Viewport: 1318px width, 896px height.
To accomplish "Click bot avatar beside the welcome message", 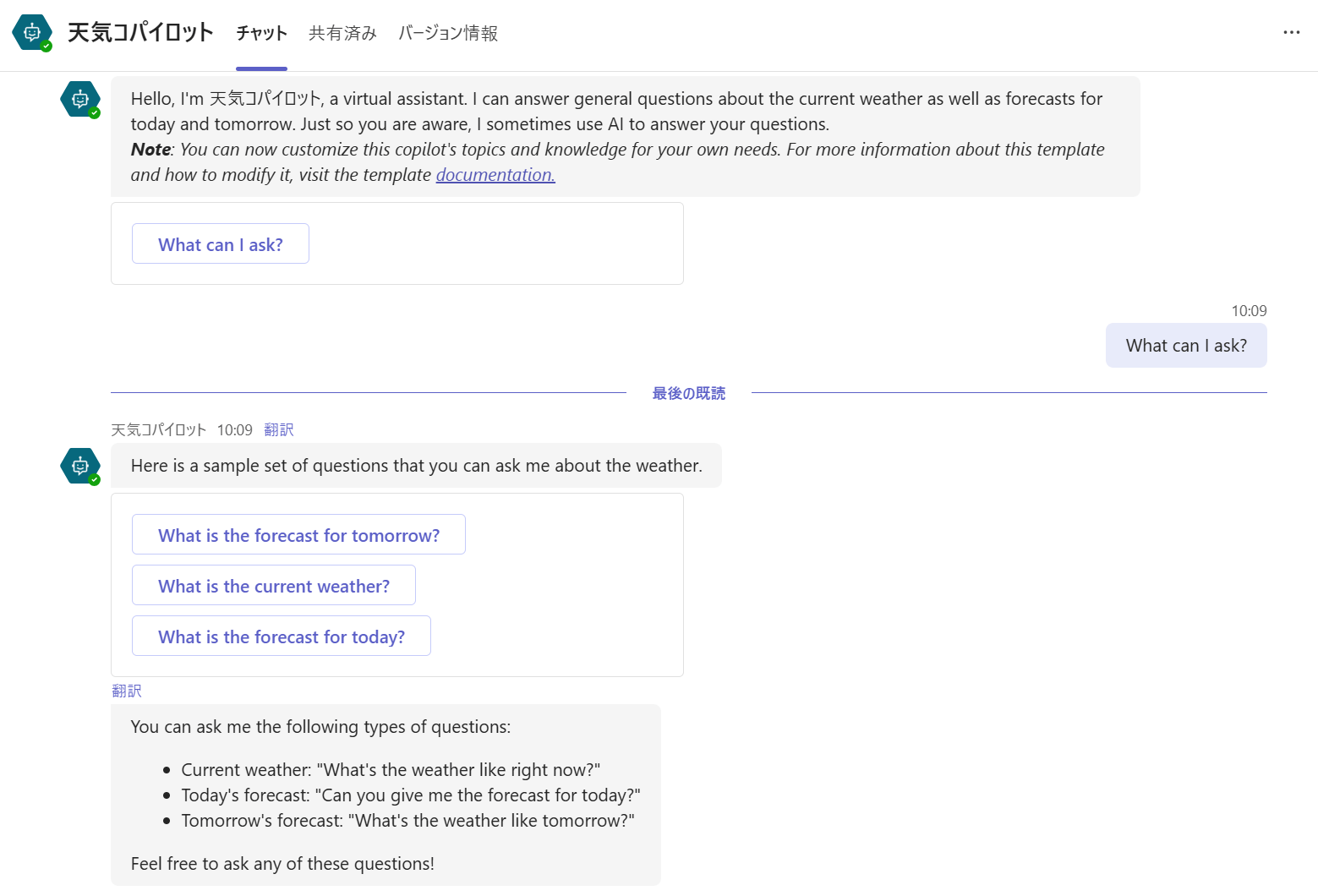I will coord(80,99).
